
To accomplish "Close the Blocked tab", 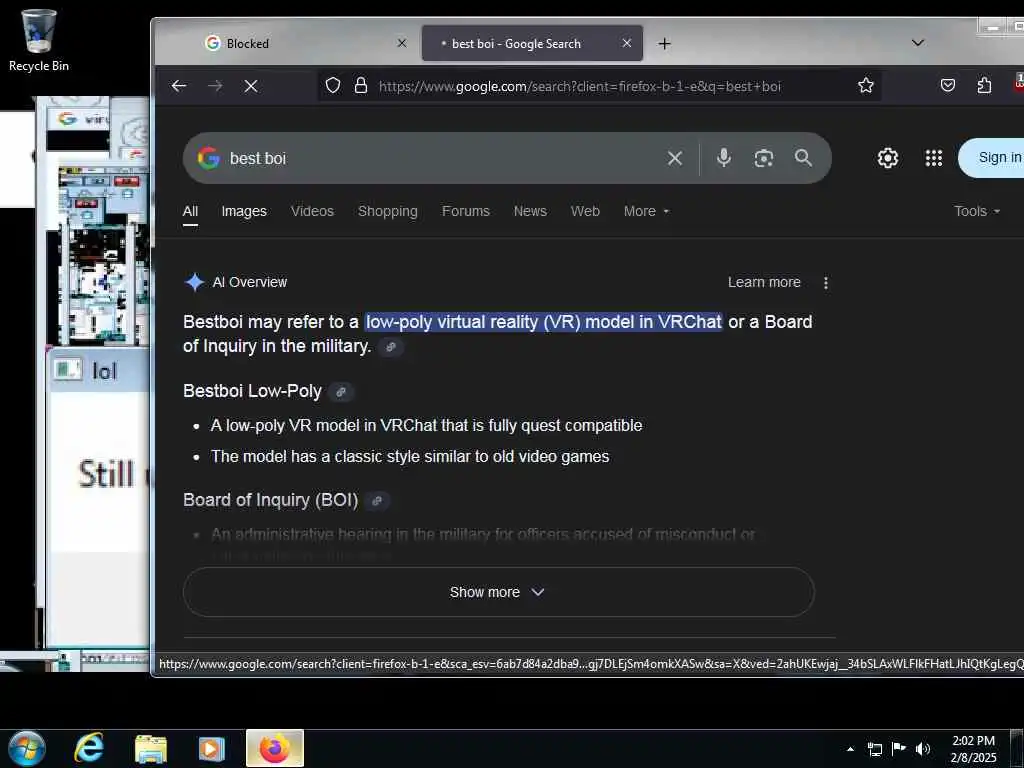I will click(402, 43).
